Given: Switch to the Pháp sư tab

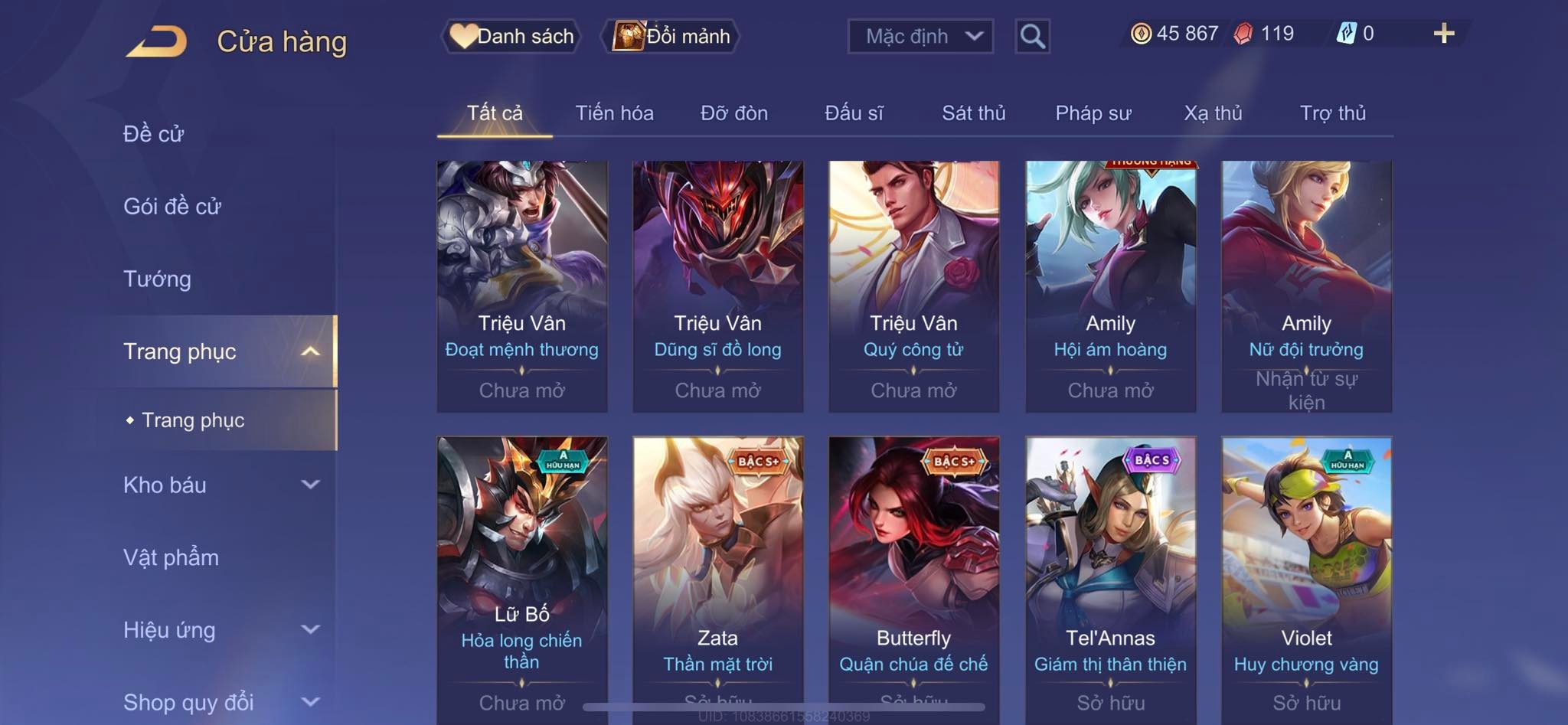Looking at the screenshot, I should click(x=1093, y=113).
